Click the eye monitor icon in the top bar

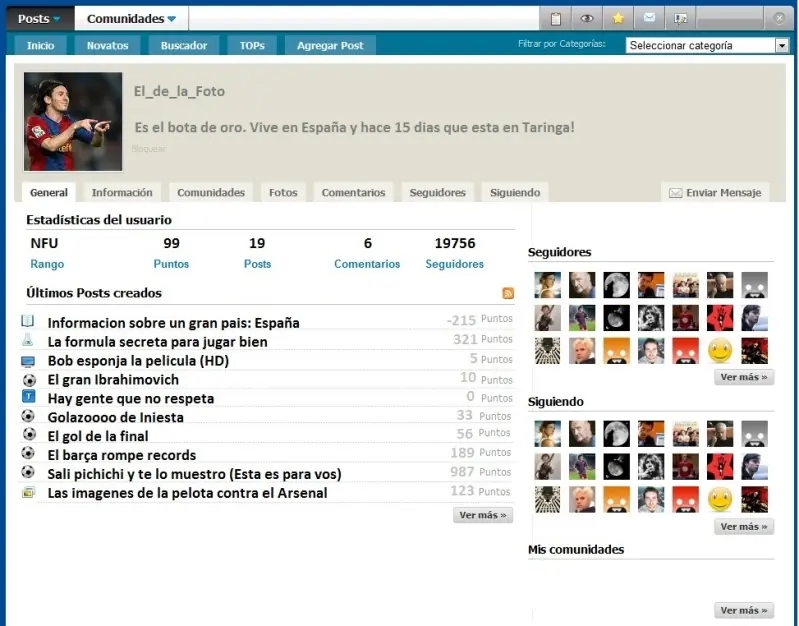point(587,19)
